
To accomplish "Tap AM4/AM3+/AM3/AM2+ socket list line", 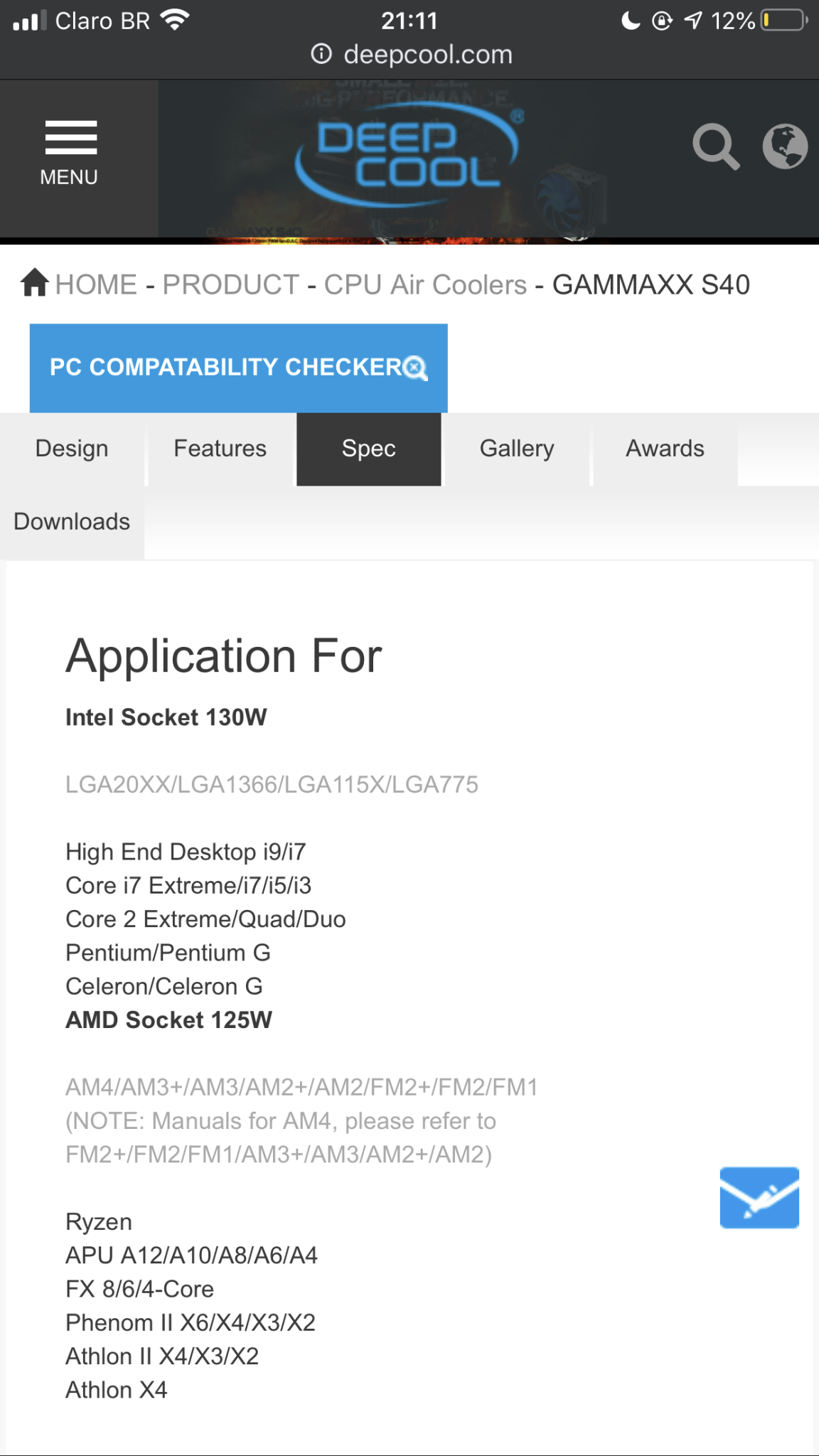I will 301,1088.
